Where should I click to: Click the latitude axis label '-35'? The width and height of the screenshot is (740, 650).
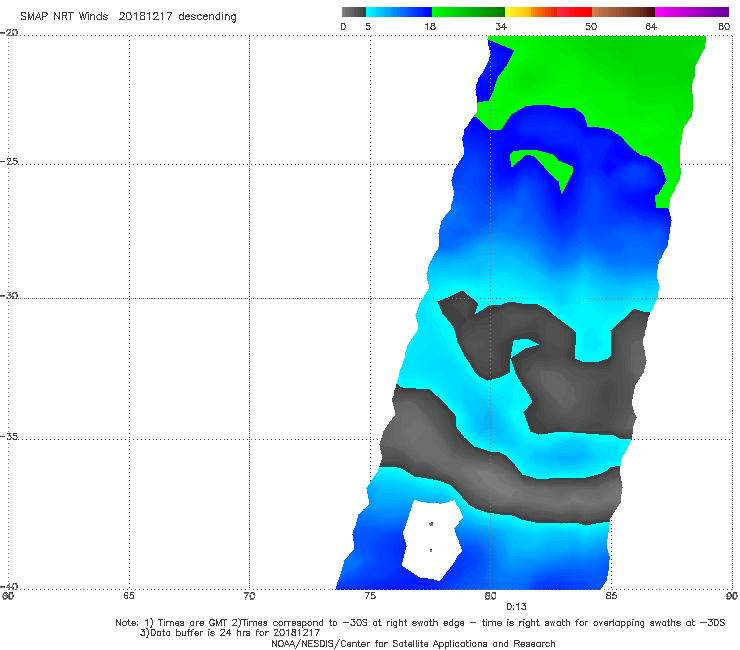pos(9,436)
